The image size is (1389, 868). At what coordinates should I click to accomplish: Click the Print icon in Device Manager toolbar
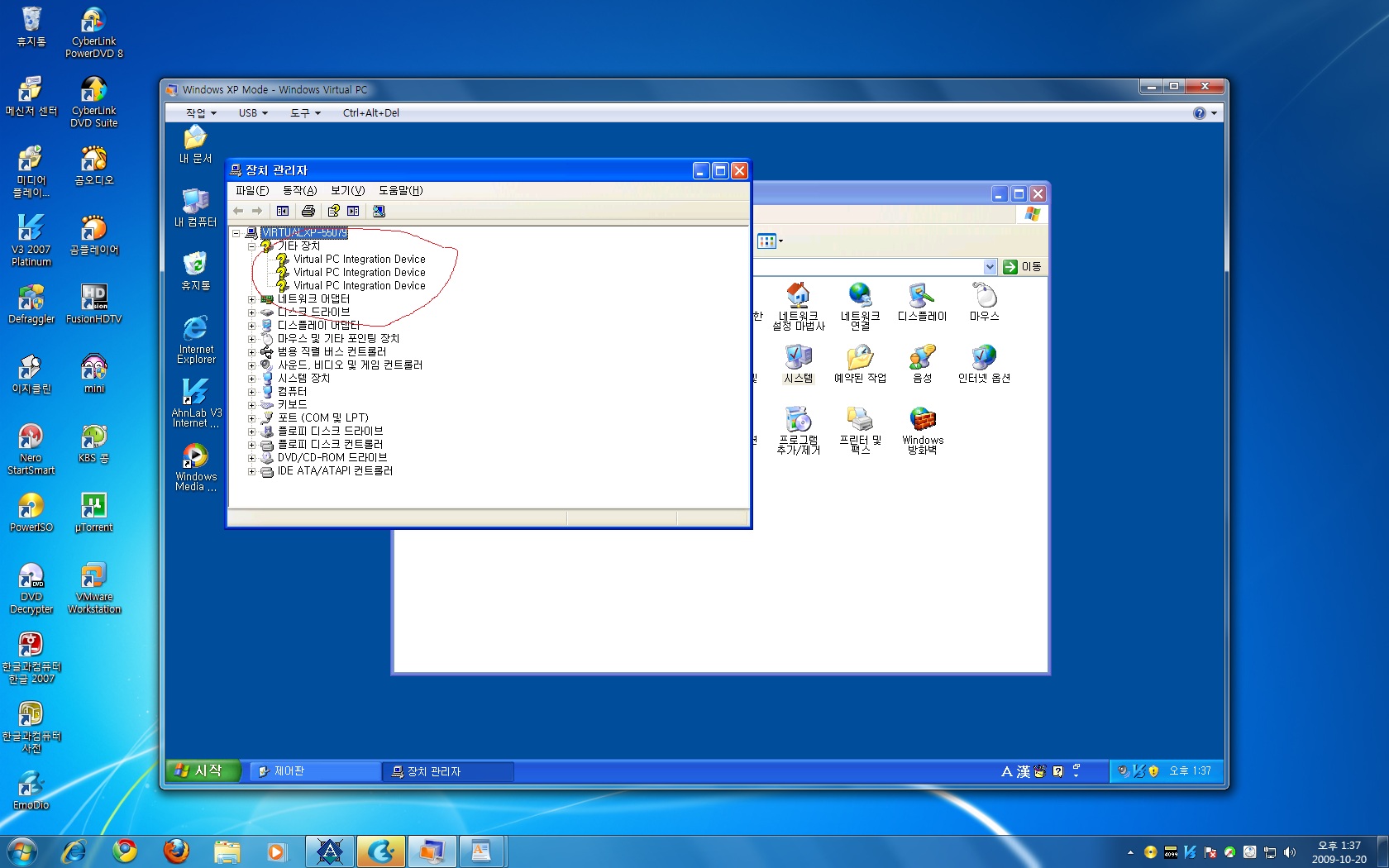pyautogui.click(x=308, y=211)
